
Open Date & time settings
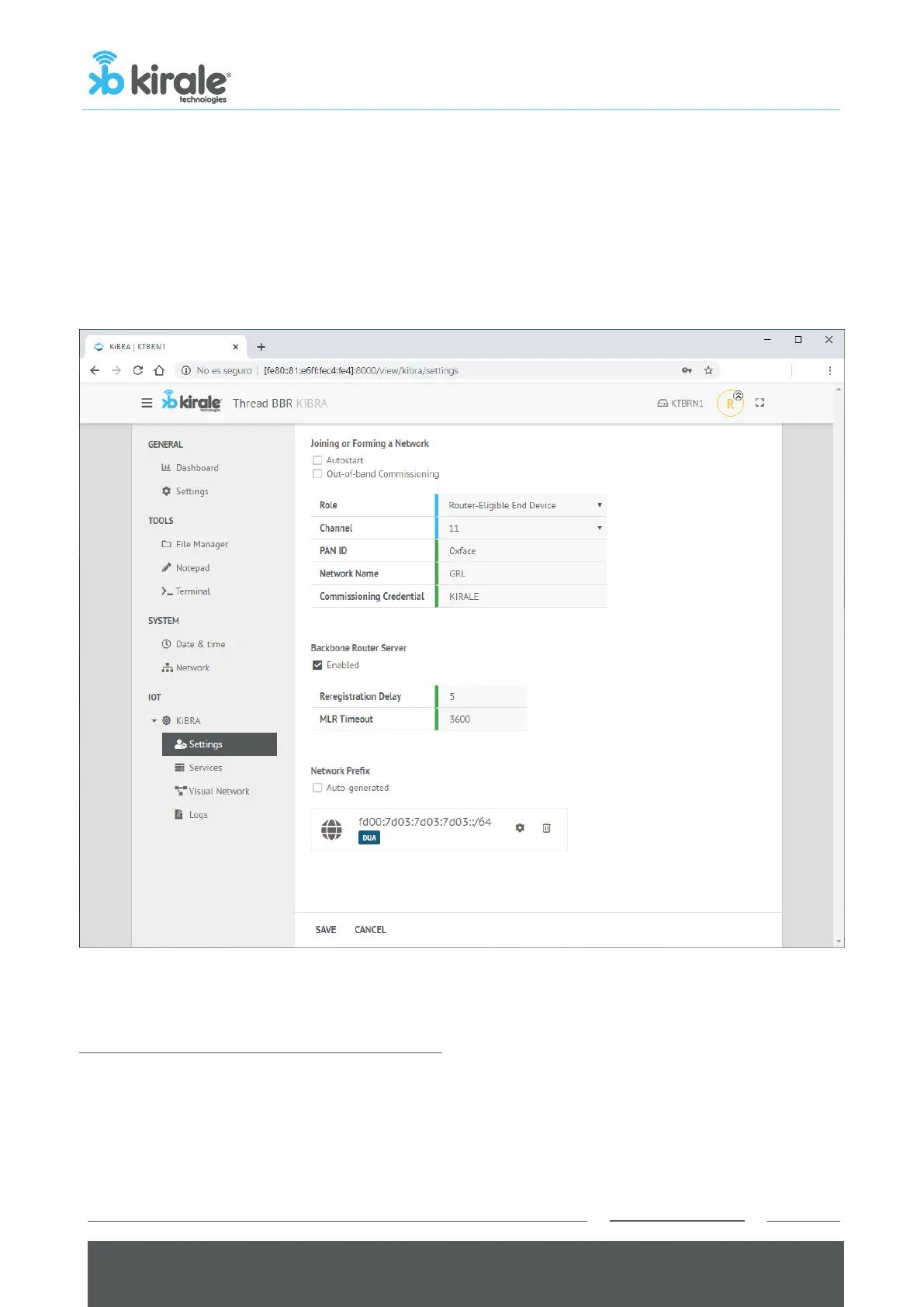coord(193,644)
